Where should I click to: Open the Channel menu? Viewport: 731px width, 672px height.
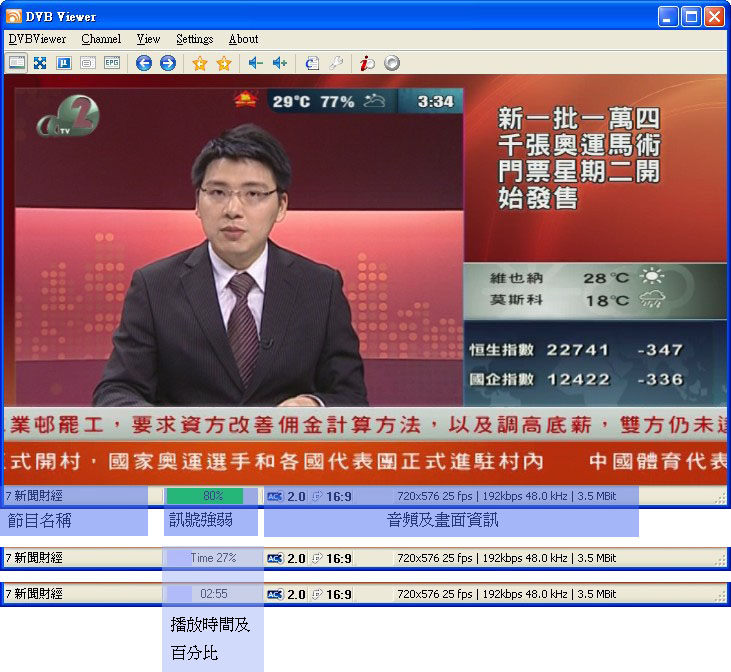point(101,39)
